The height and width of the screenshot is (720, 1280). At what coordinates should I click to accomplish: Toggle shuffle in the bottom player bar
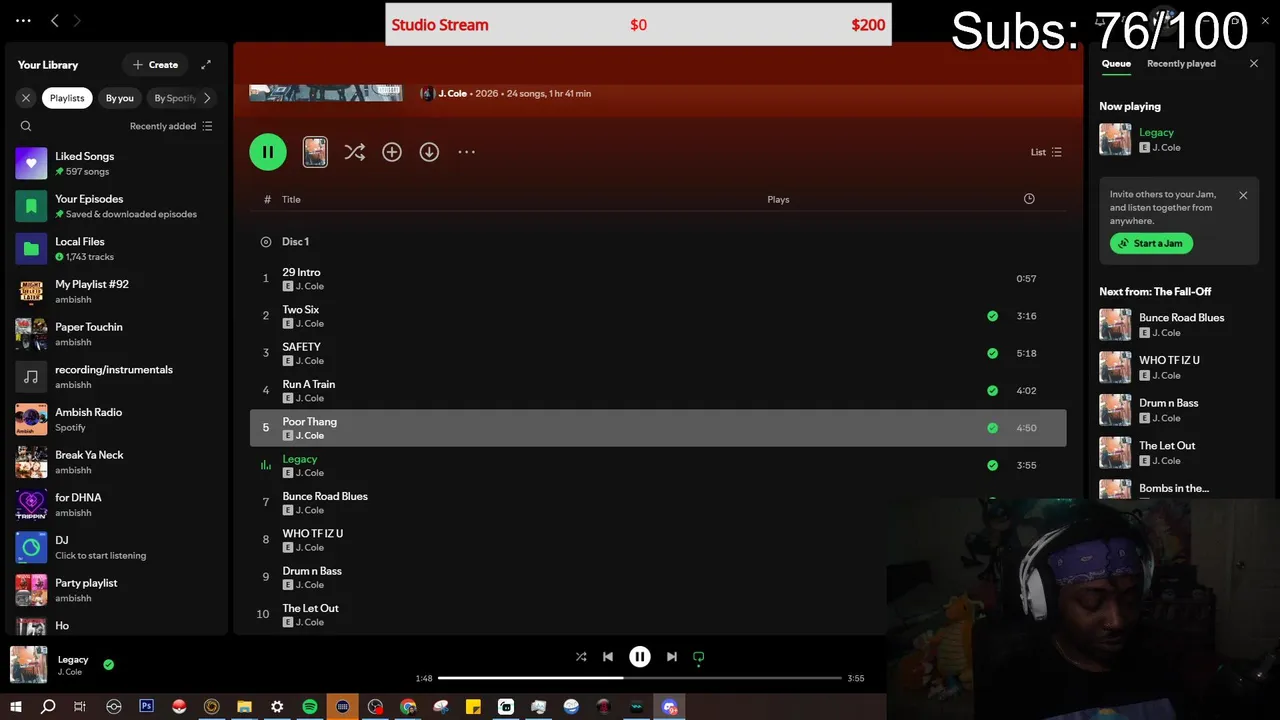tap(581, 657)
